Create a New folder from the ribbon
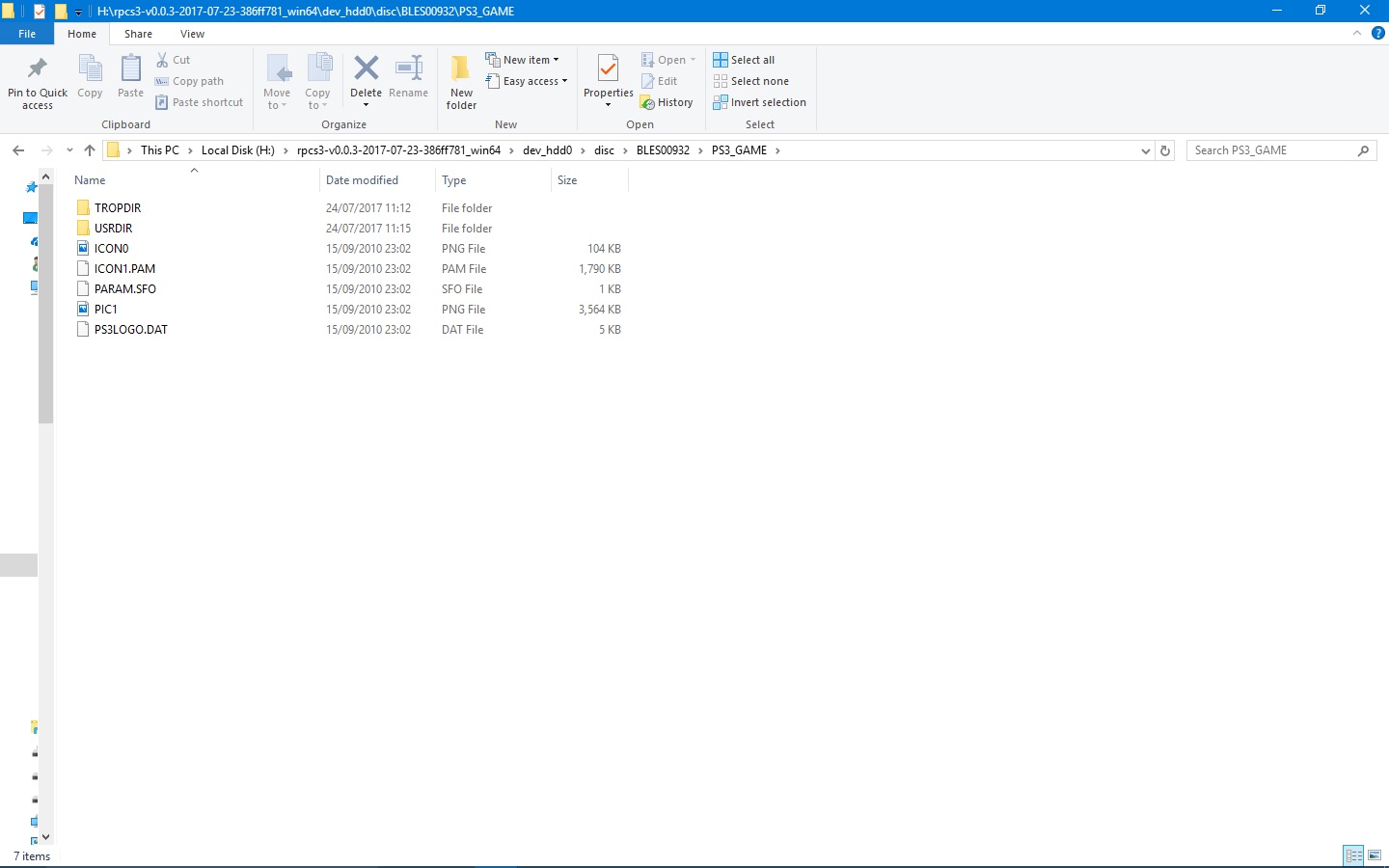Viewport: 1389px width, 868px height. (461, 81)
